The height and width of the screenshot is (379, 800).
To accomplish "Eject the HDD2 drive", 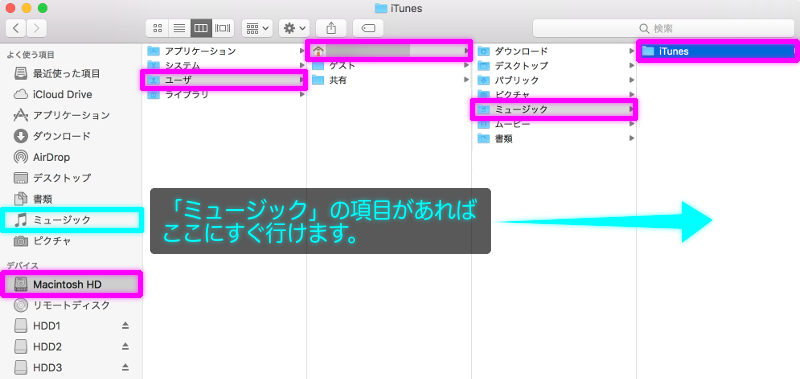I will point(126,347).
